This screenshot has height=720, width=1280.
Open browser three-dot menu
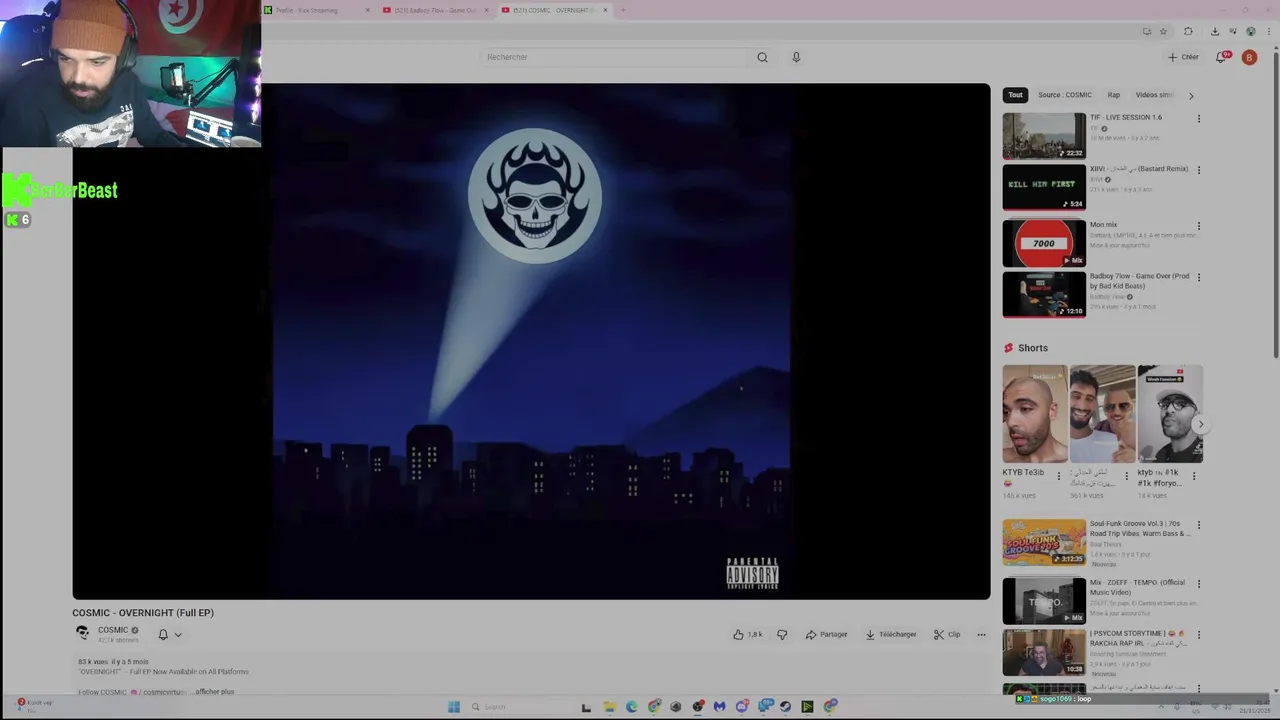click(x=1267, y=31)
